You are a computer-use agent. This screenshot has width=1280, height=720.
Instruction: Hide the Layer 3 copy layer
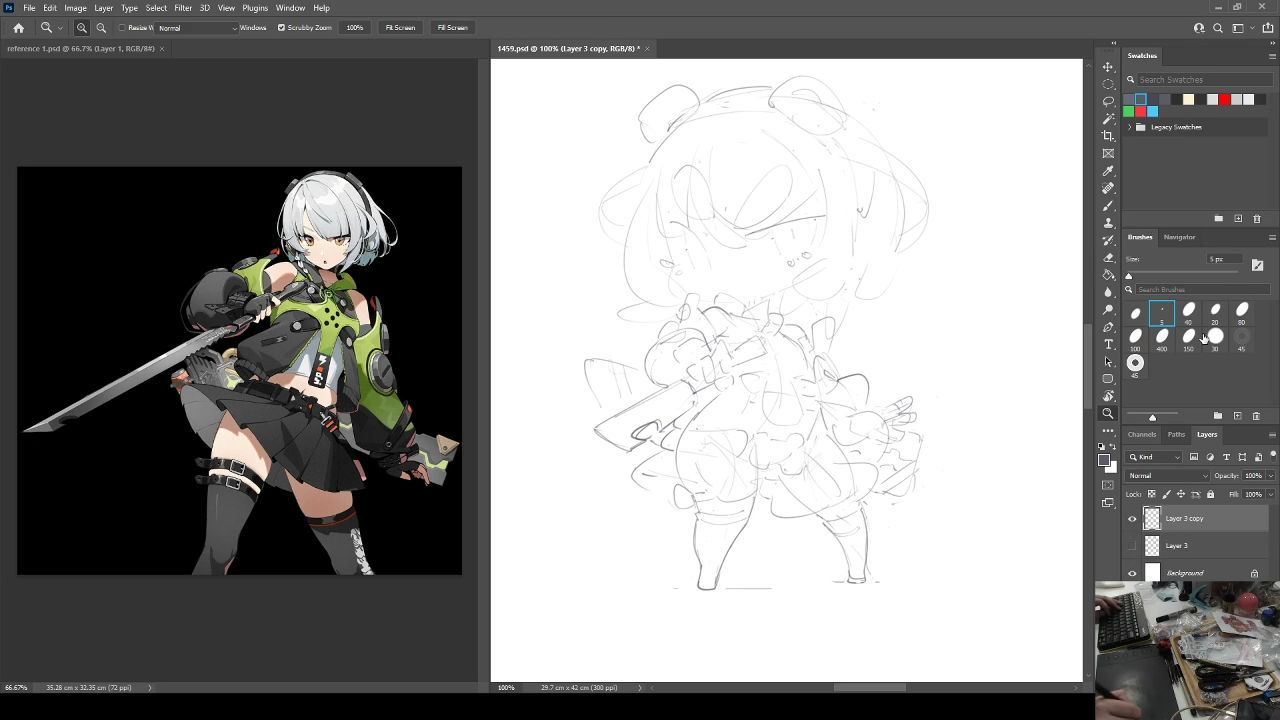click(1132, 519)
